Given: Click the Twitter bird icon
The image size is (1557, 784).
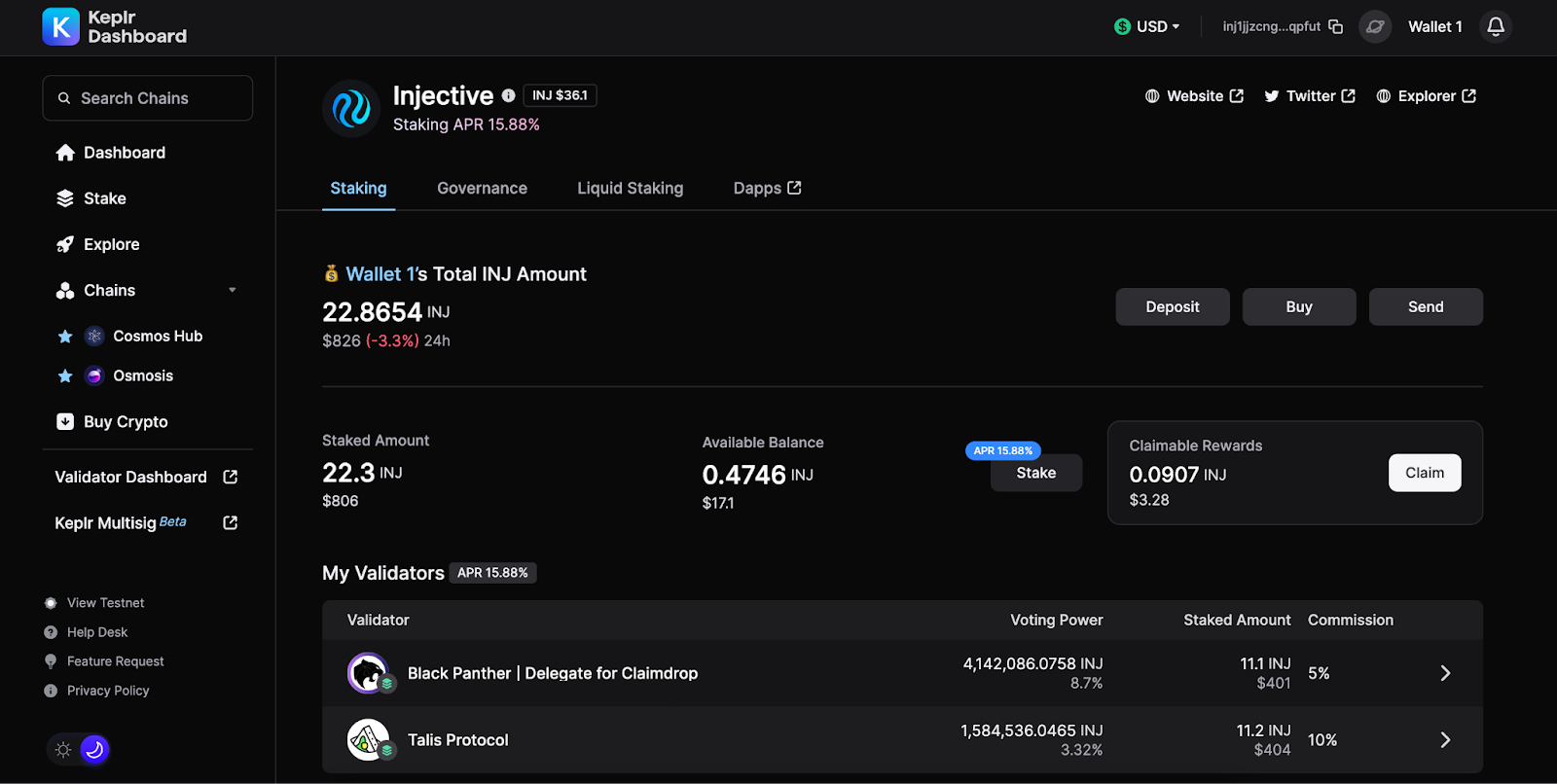Looking at the screenshot, I should (x=1271, y=96).
